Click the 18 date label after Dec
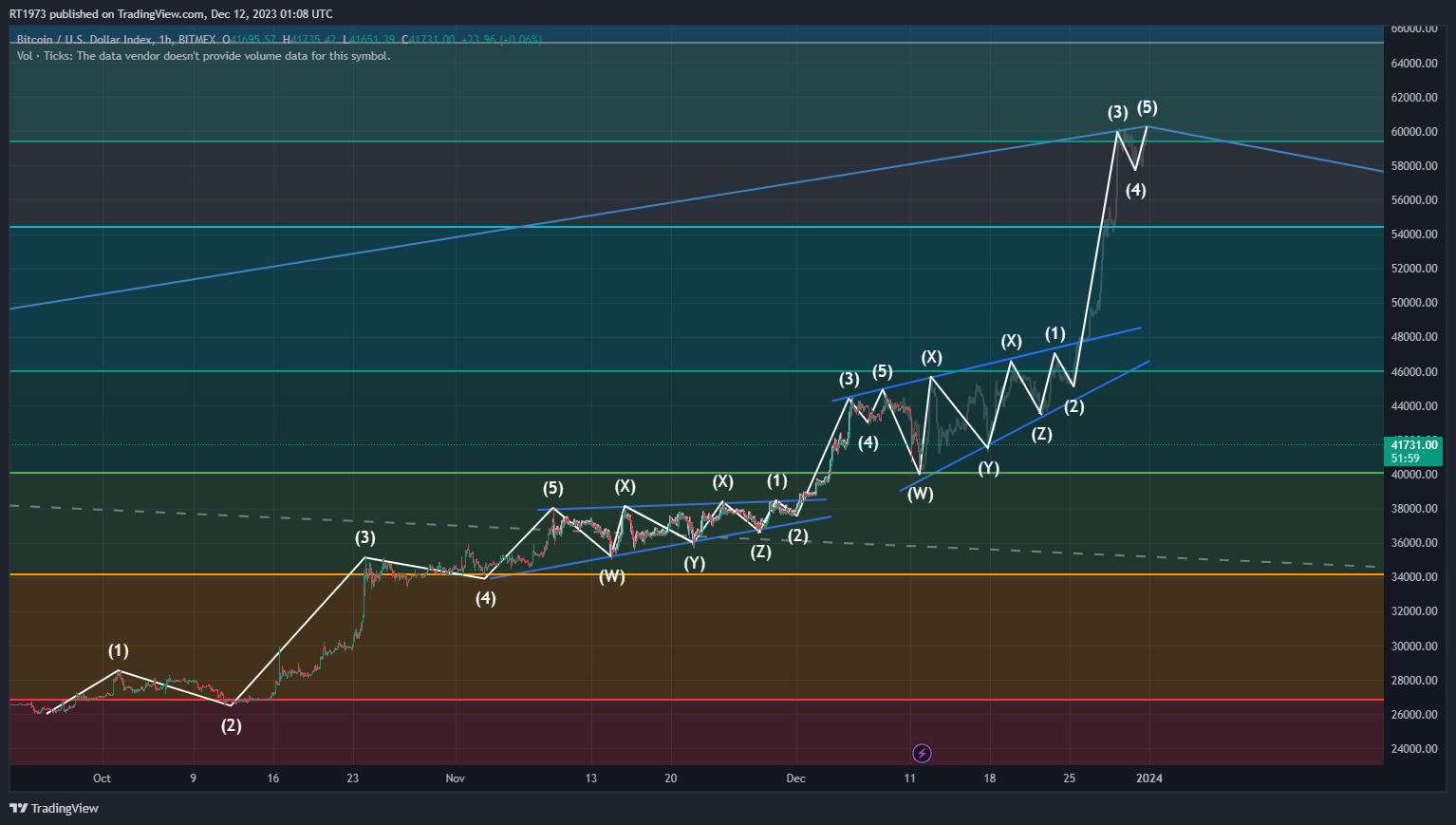 [x=990, y=778]
